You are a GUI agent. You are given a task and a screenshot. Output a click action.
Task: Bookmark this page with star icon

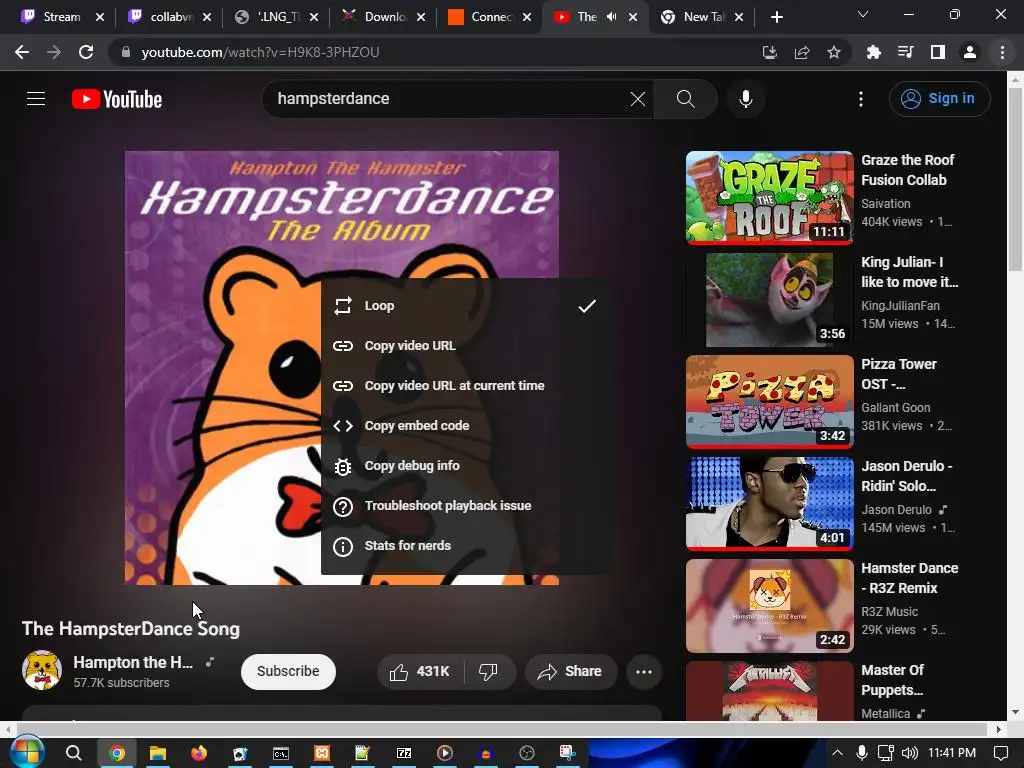click(834, 52)
